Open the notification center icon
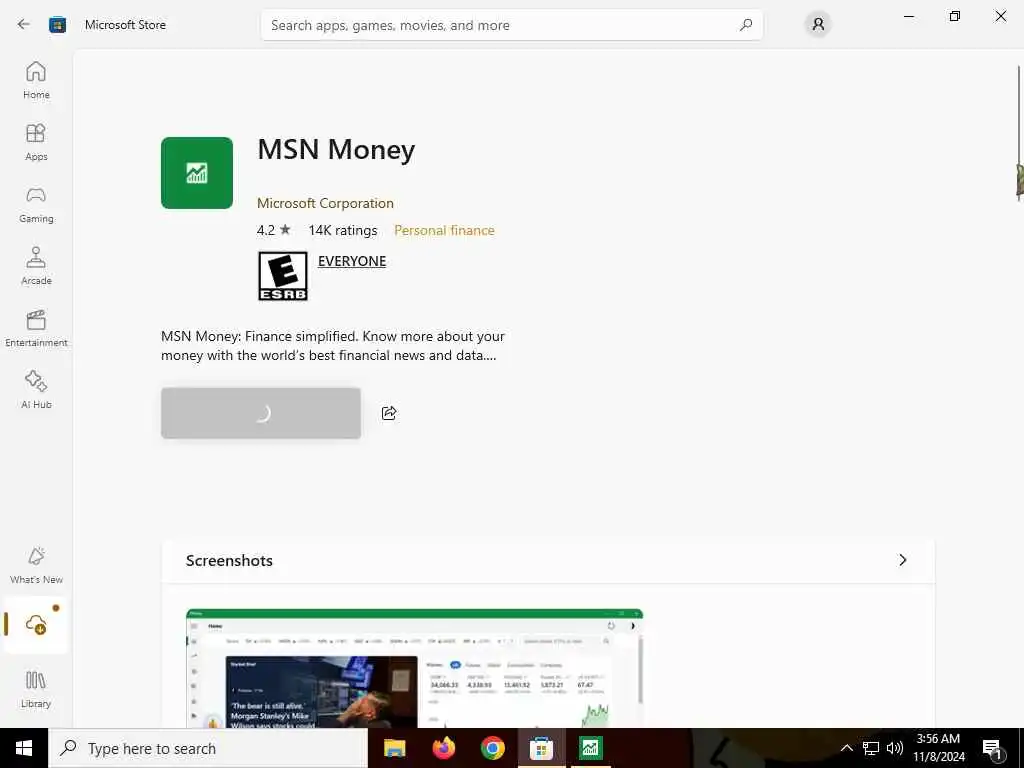Screen dimensions: 1024x768 pos(992,748)
